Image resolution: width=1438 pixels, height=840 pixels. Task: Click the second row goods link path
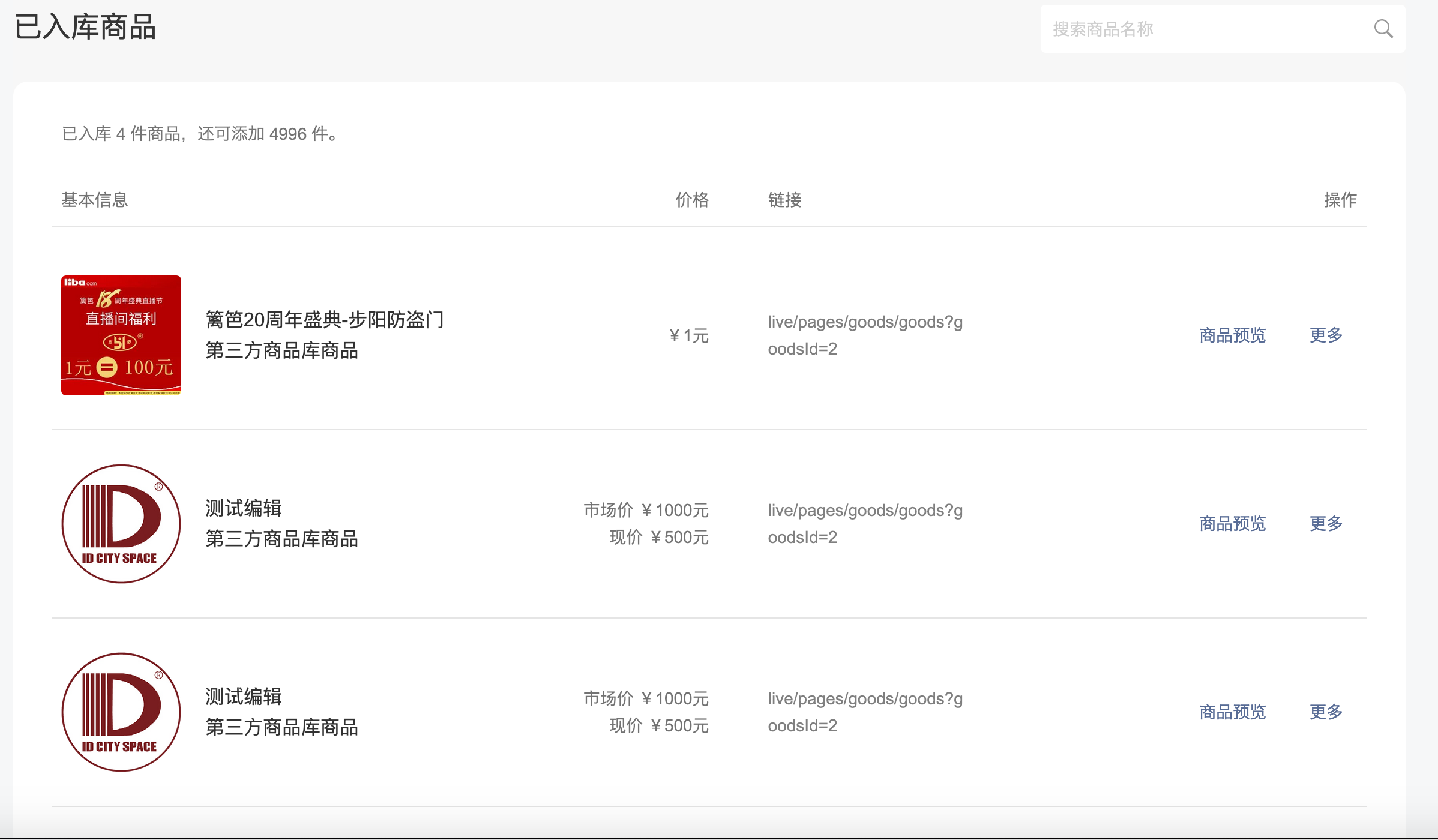click(x=864, y=524)
